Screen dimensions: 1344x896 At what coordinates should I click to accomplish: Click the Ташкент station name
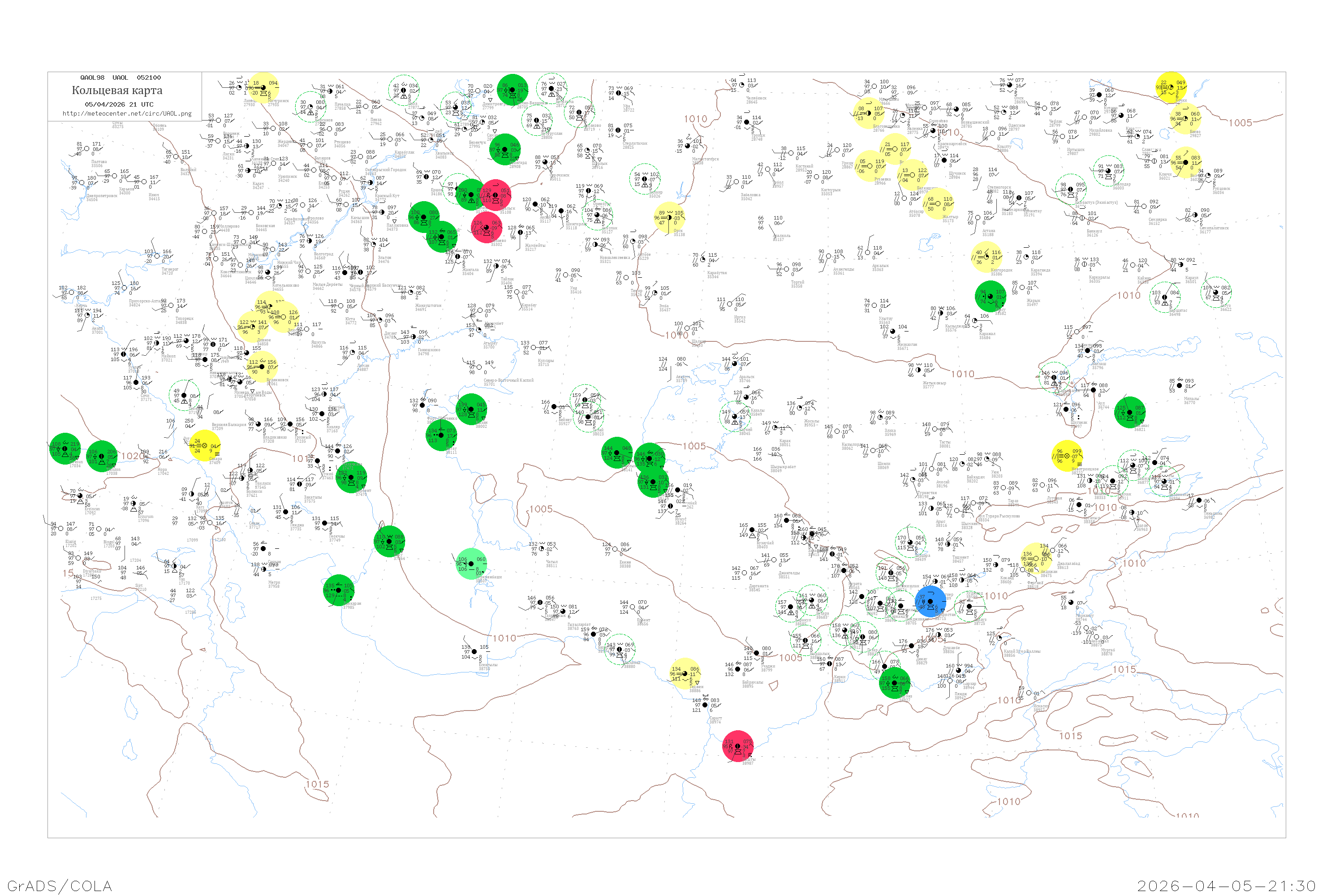[x=960, y=557]
